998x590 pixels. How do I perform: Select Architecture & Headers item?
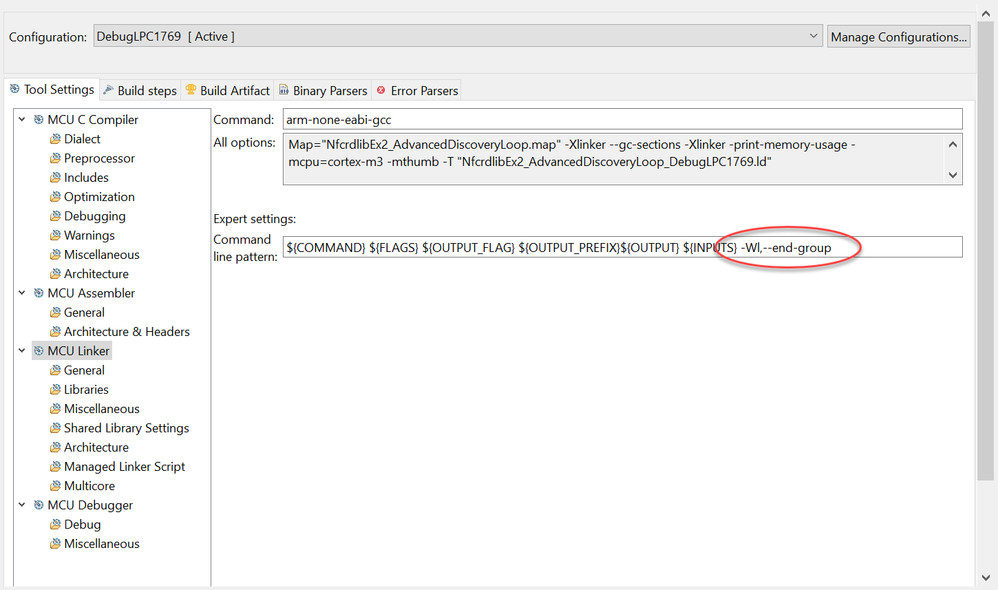click(127, 332)
